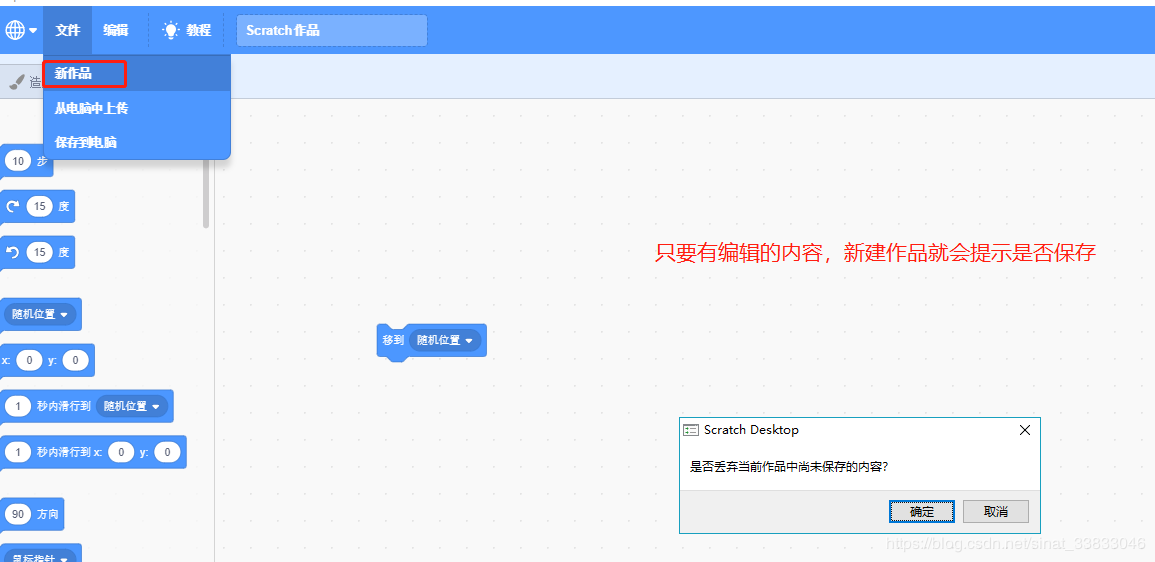This screenshot has height=562, width=1155.
Task: Click the 15 value in counterclockwise turn block
Action: pos(40,253)
